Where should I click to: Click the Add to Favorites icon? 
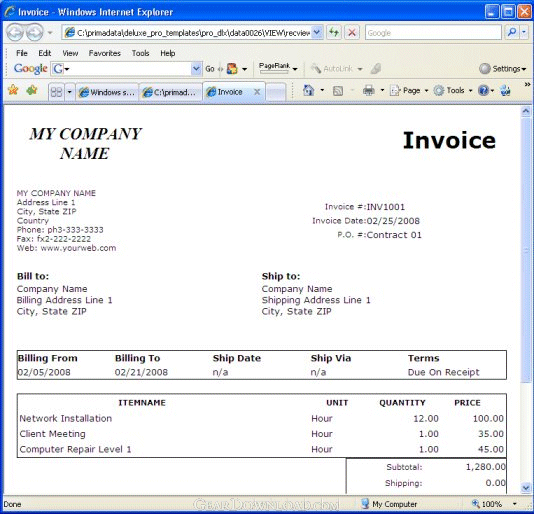tap(32, 91)
